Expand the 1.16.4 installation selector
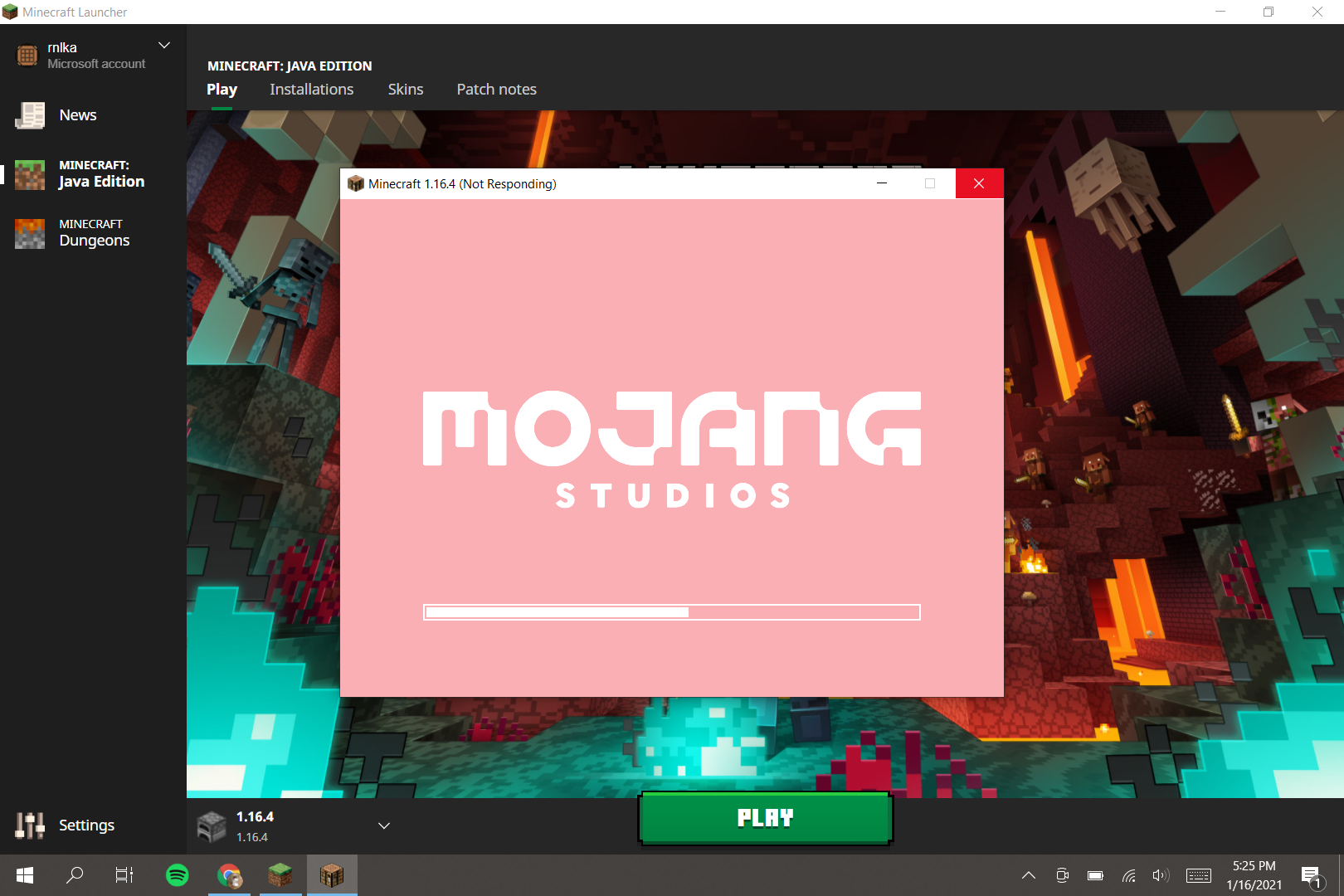Image resolution: width=1344 pixels, height=896 pixels. tap(384, 825)
